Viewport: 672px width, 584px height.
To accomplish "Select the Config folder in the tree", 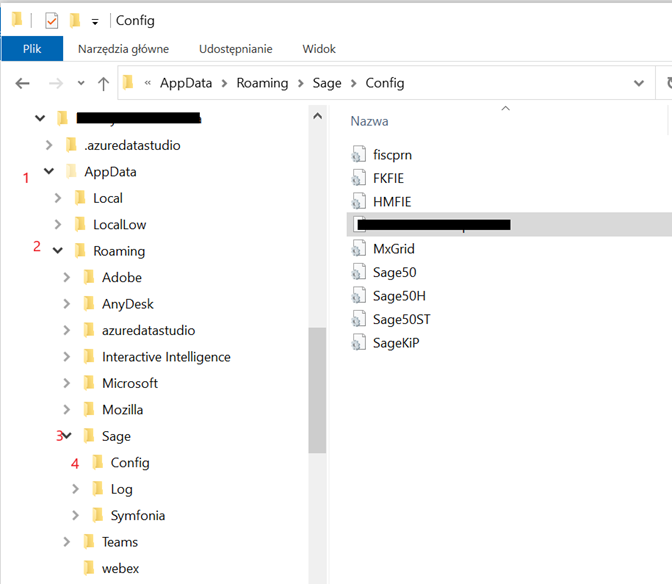I will (x=130, y=463).
